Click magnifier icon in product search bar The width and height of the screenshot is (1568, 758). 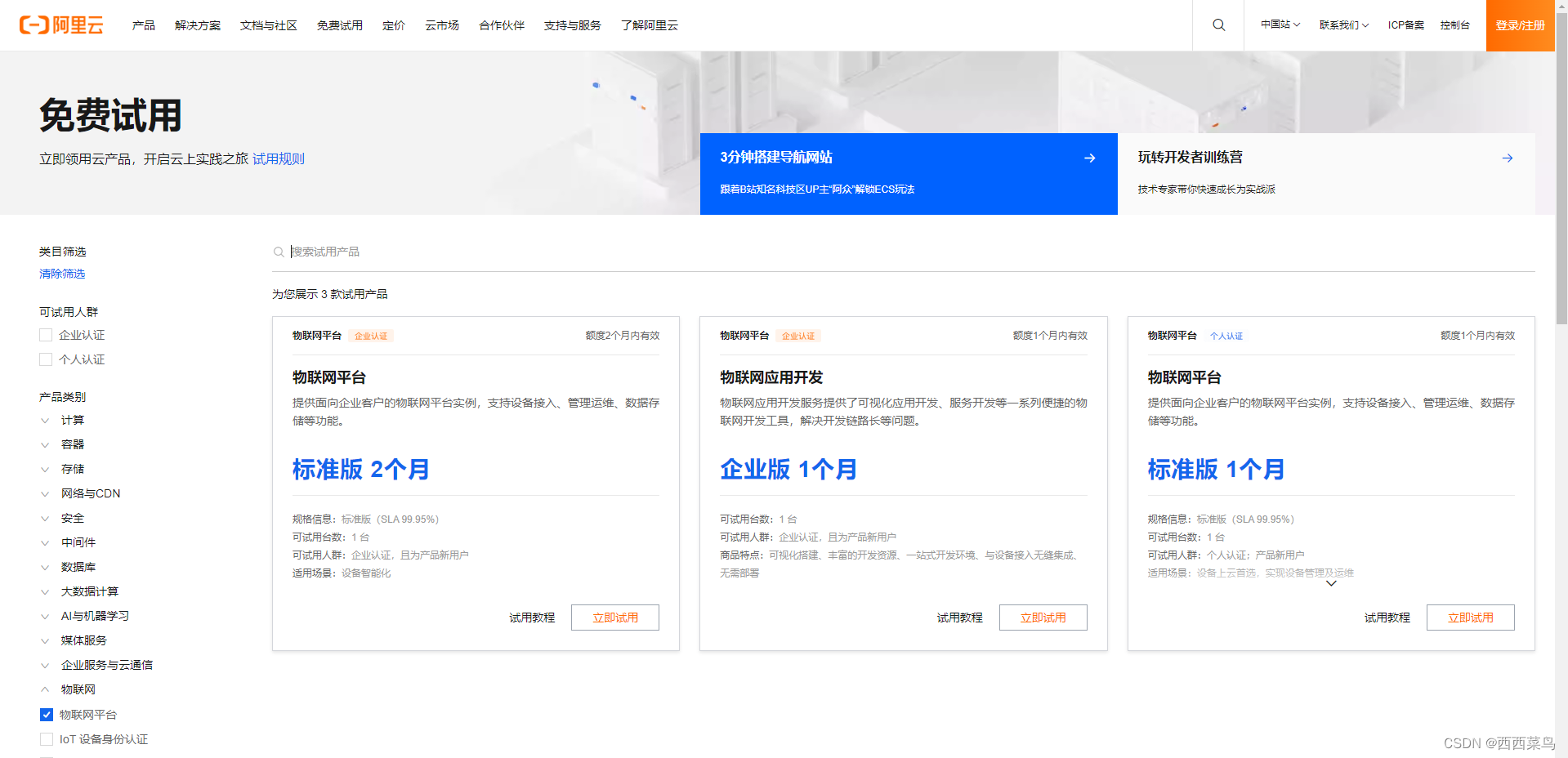point(279,252)
